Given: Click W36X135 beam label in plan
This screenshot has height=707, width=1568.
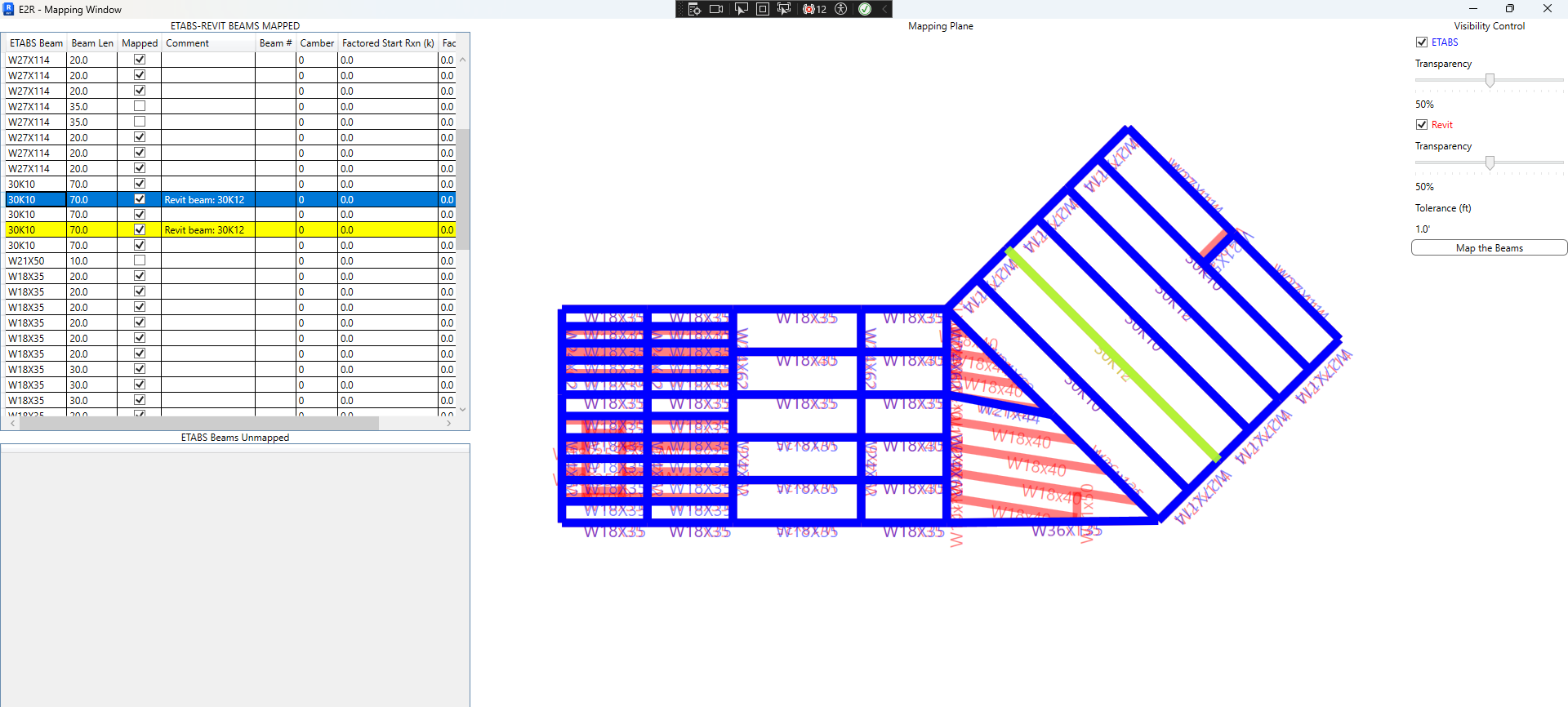Looking at the screenshot, I should pos(1066,531).
